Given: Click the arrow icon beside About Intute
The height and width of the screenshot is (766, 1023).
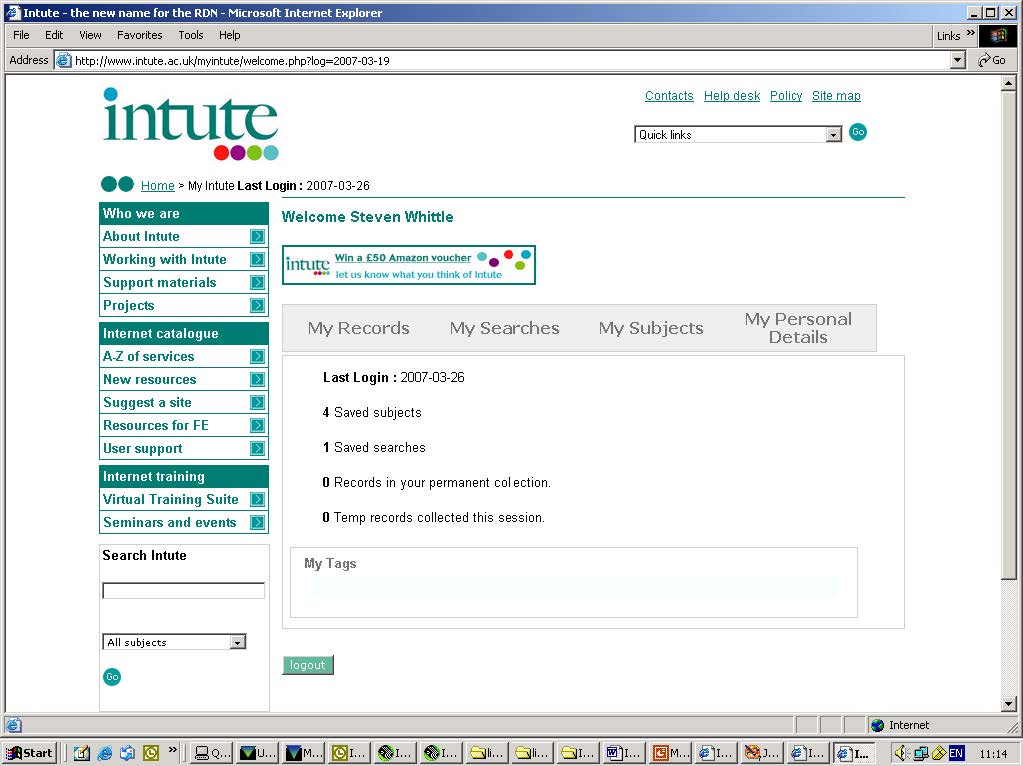Looking at the screenshot, I should click(x=258, y=236).
